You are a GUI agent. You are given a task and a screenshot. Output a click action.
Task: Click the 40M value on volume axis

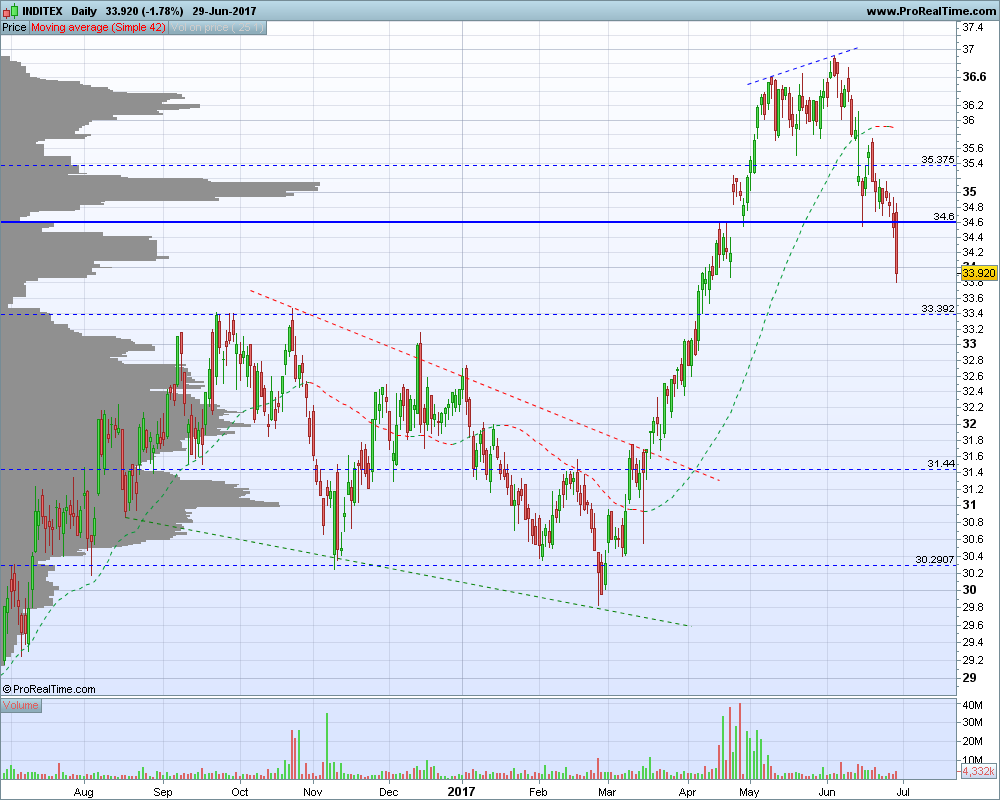coord(972,705)
